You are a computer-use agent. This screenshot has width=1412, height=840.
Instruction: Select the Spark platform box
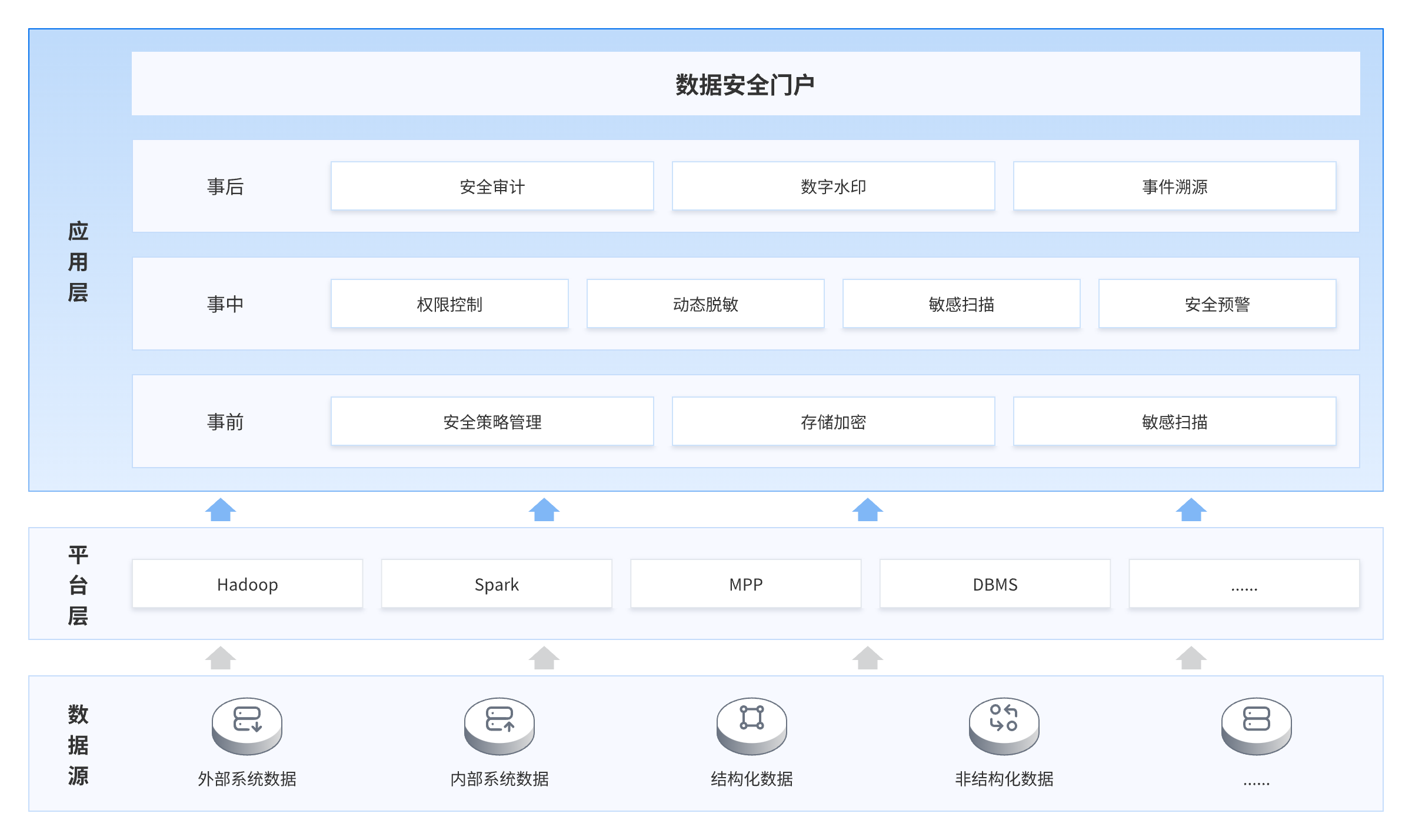(497, 584)
